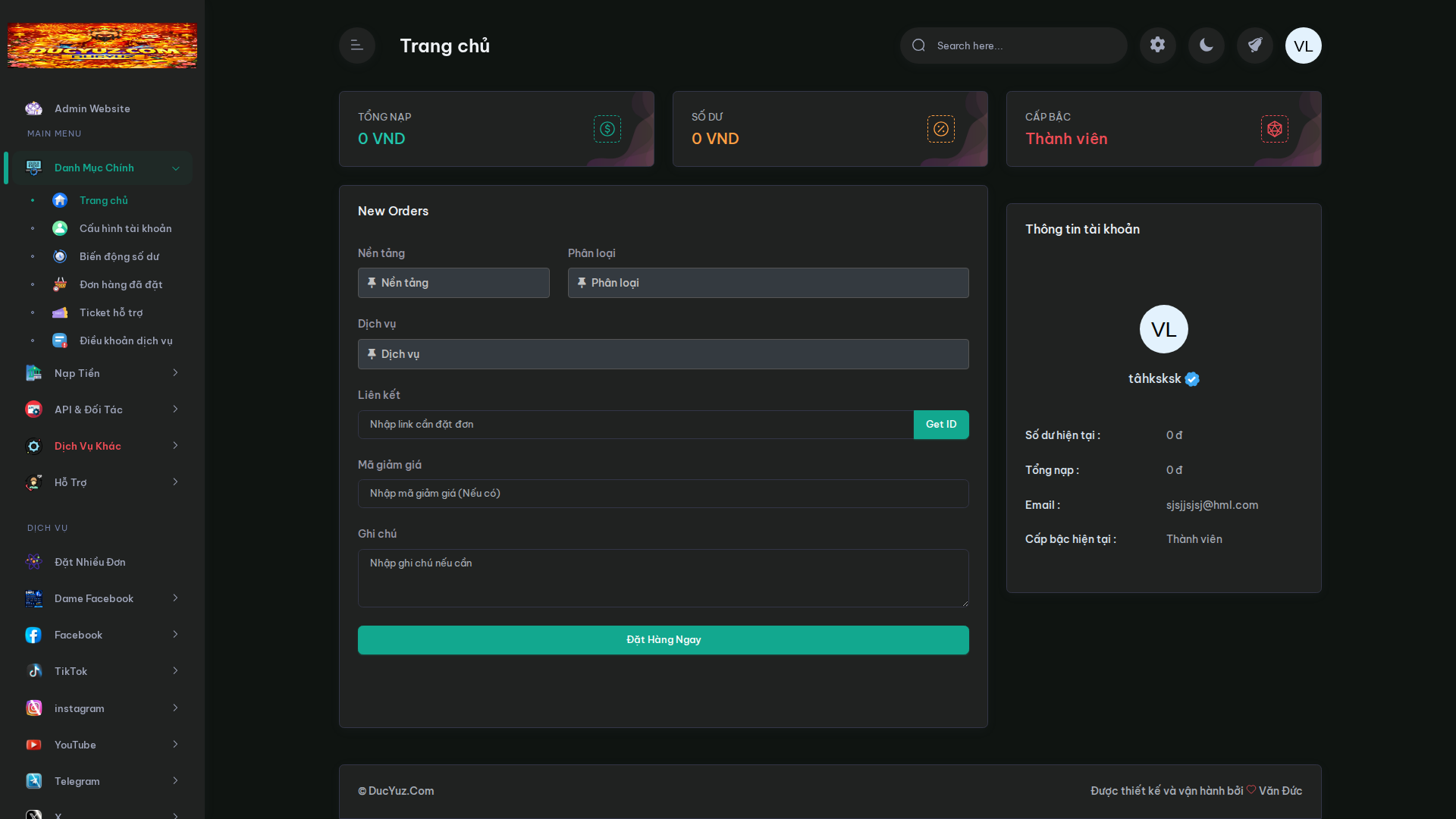Click the Ghi chú textarea
Image resolution: width=1456 pixels, height=819 pixels.
pyautogui.click(x=664, y=578)
